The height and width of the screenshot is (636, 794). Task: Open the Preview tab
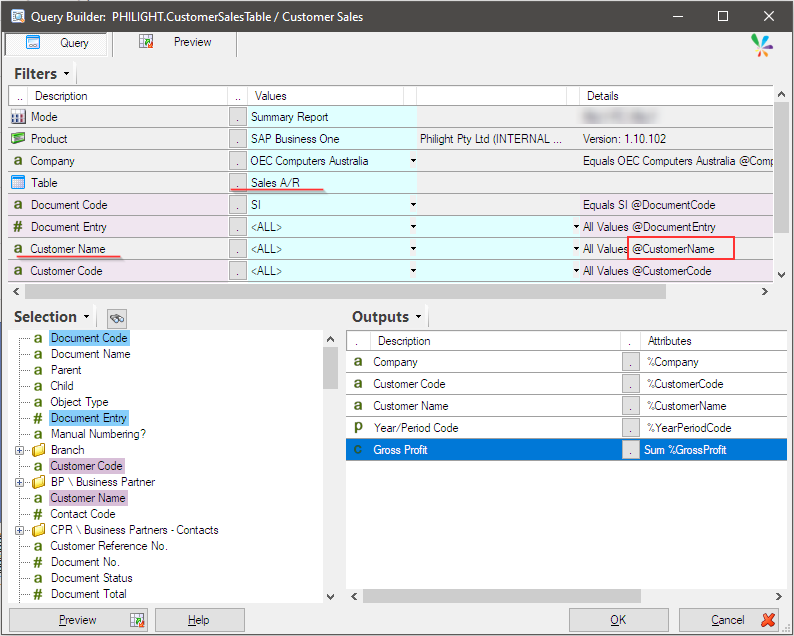[x=175, y=43]
